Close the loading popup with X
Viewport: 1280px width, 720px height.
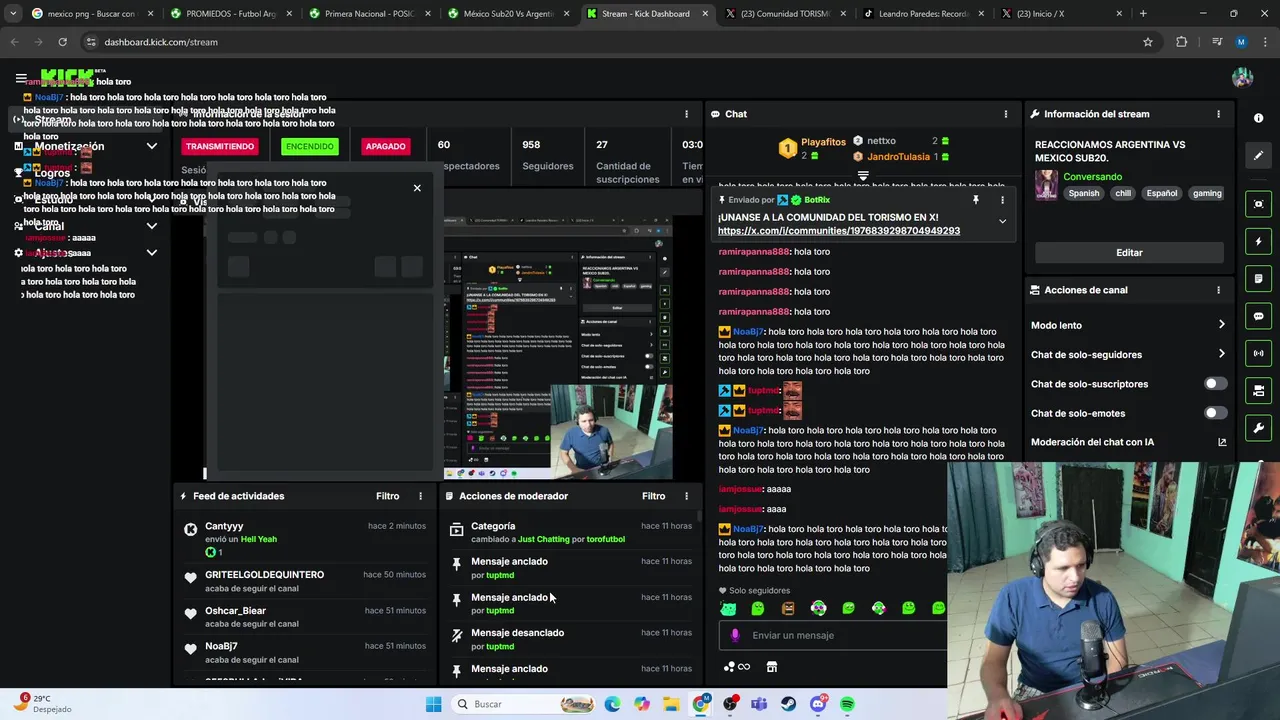point(417,188)
